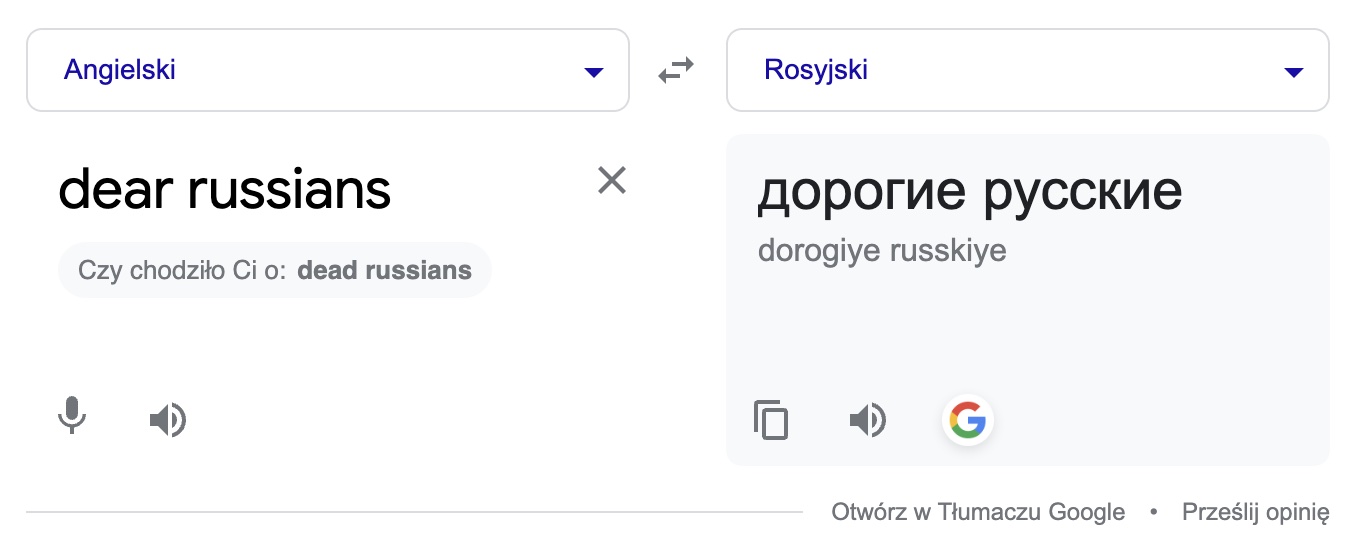This screenshot has height=550, width=1356.
Task: Listen to the Russian translation
Action: click(x=867, y=421)
